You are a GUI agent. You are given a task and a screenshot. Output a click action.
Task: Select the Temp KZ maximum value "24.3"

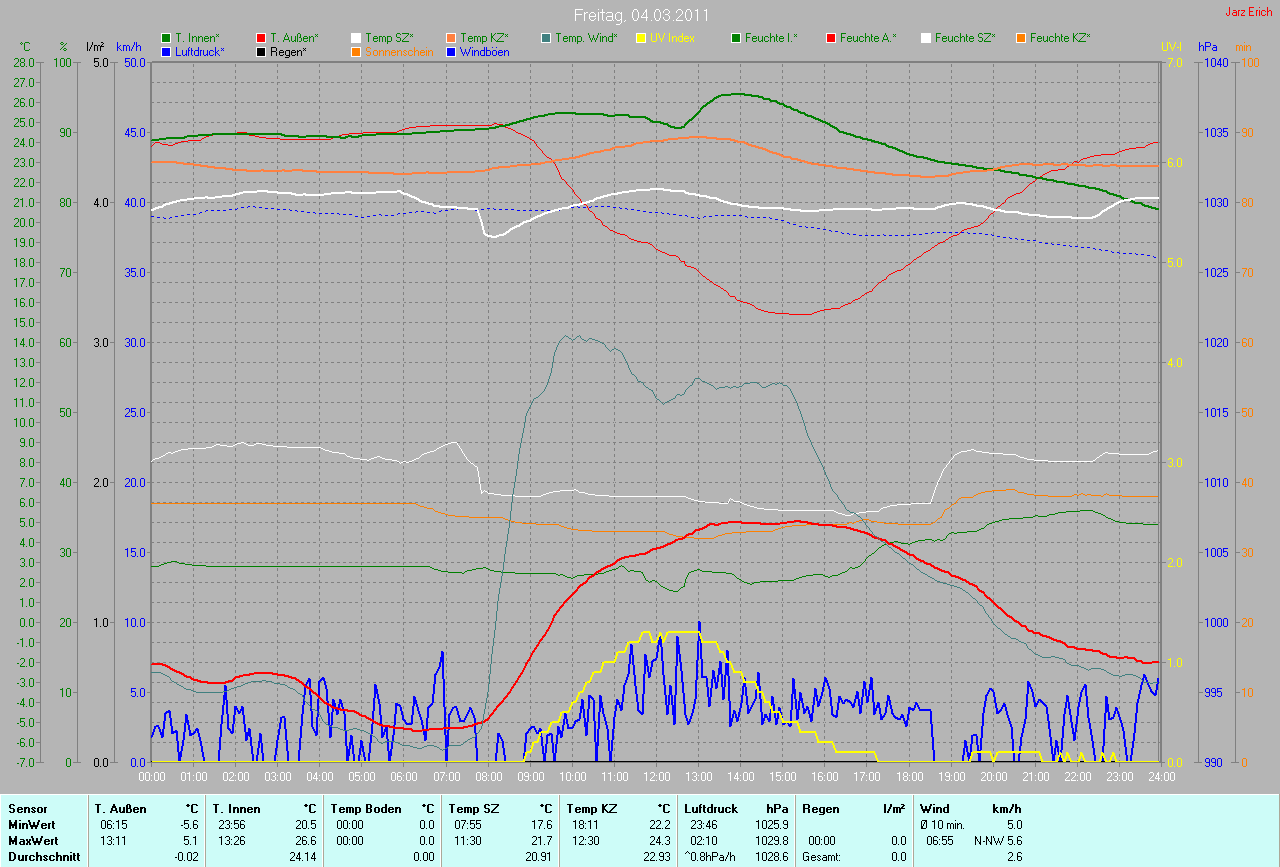click(x=660, y=841)
